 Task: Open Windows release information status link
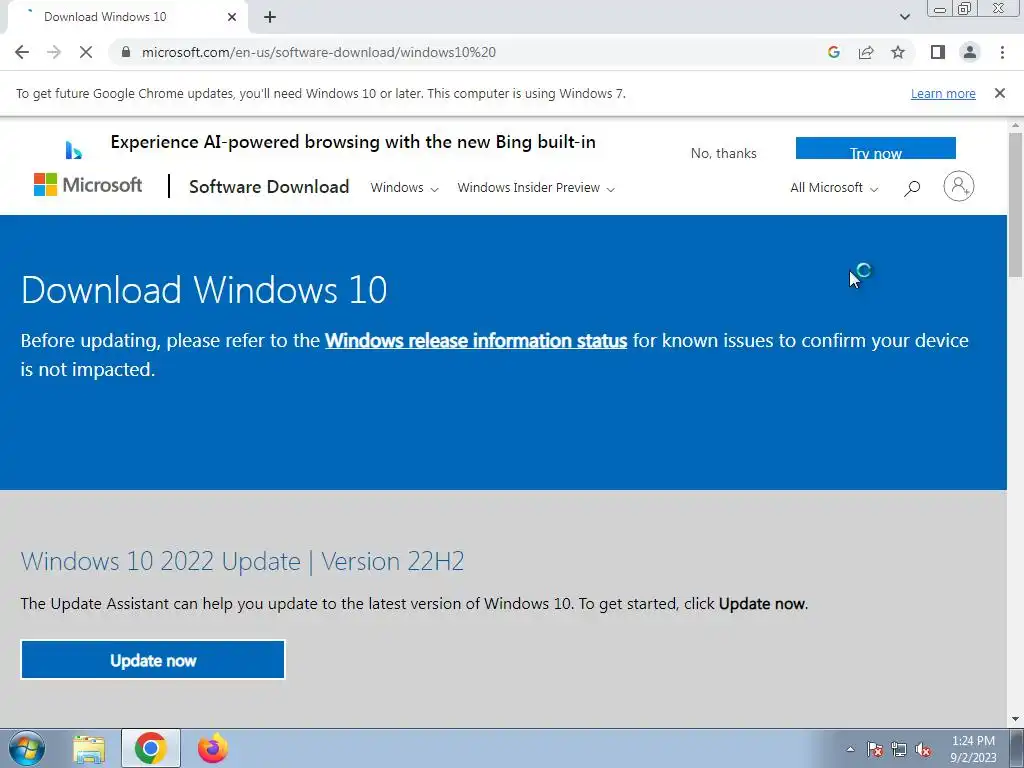coord(476,340)
